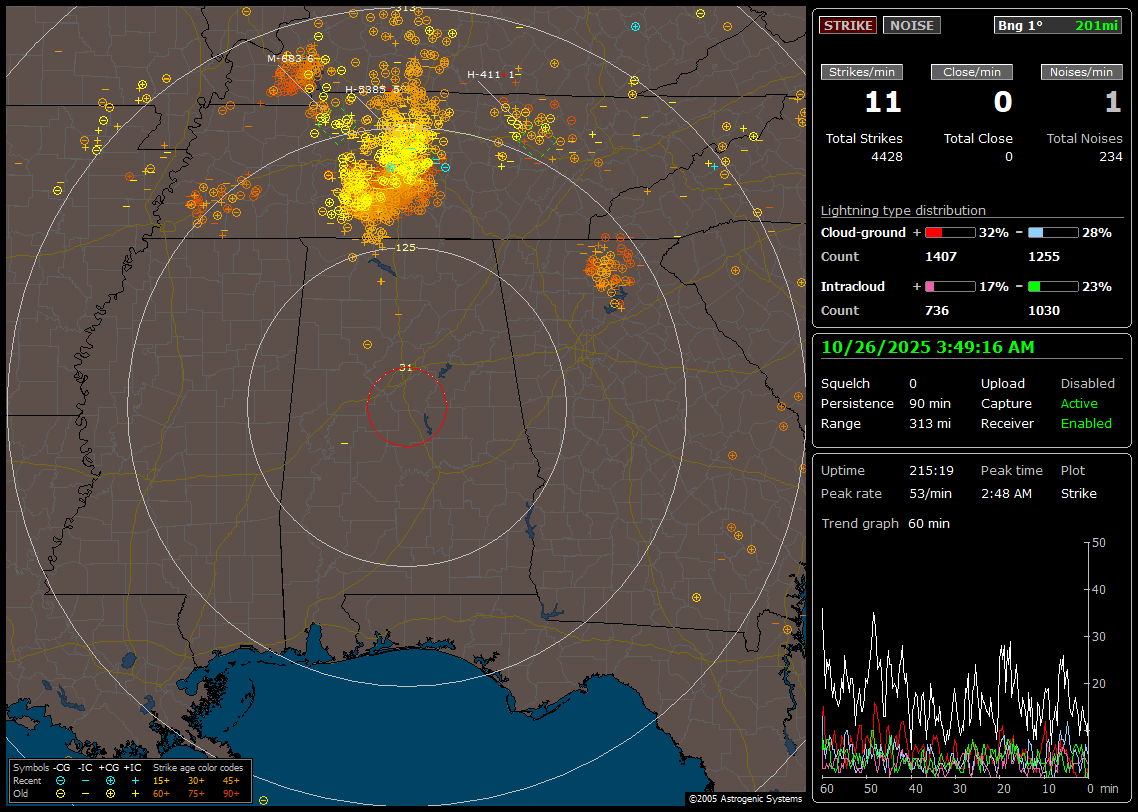1138x812 pixels.
Task: Click the Old +CG yellow legend symbol
Action: (x=110, y=793)
